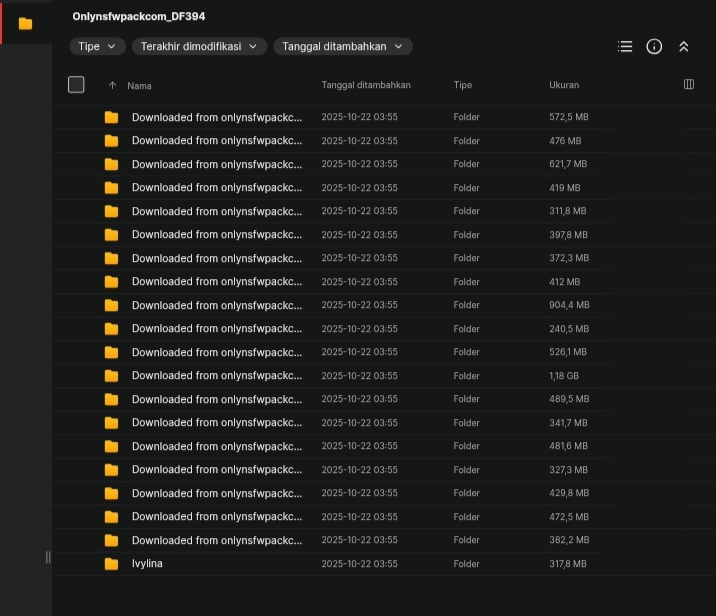The width and height of the screenshot is (716, 616).
Task: Click folder icon of 1,18 GB item
Action: coord(111,376)
